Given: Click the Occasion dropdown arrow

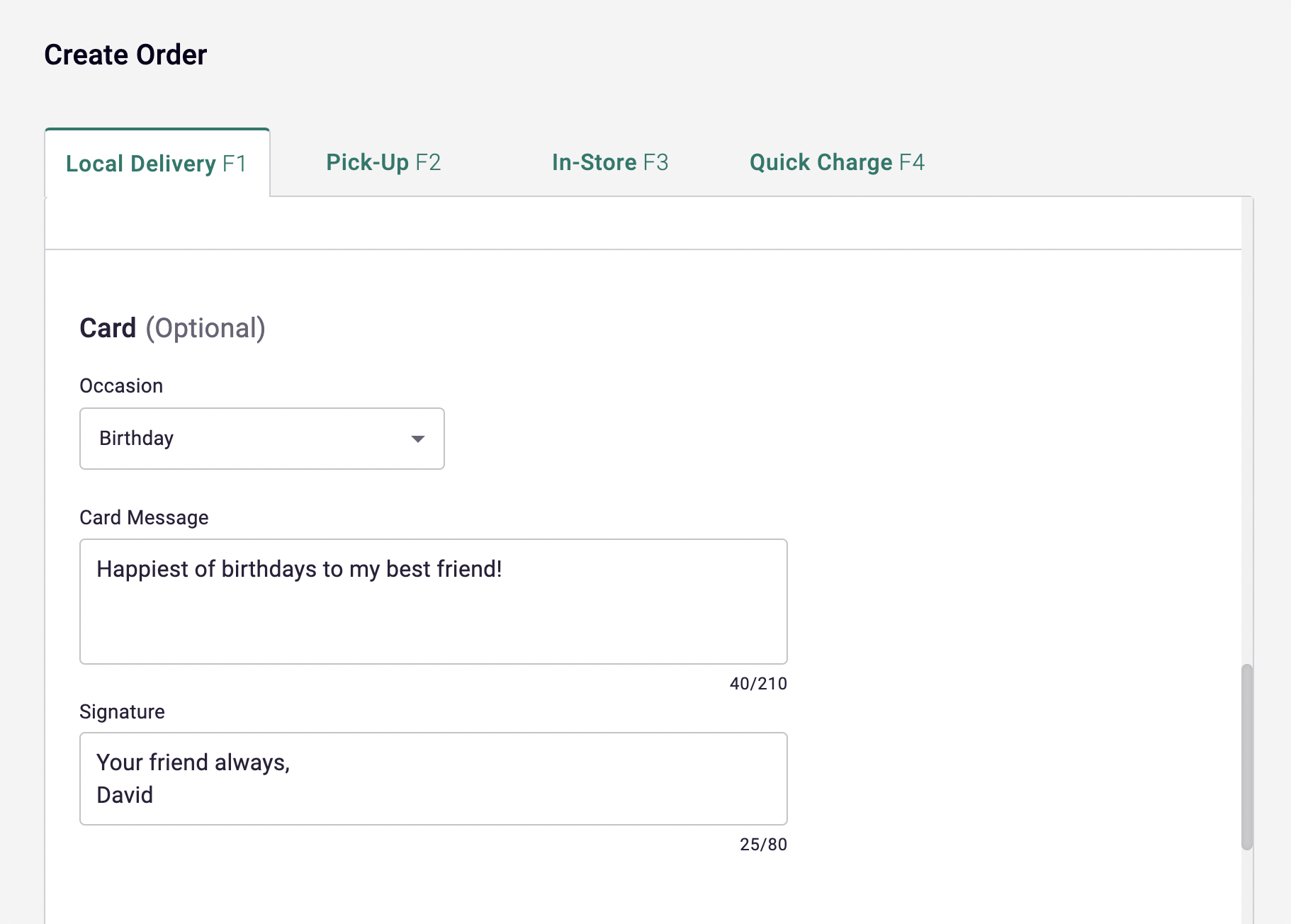Looking at the screenshot, I should point(418,439).
